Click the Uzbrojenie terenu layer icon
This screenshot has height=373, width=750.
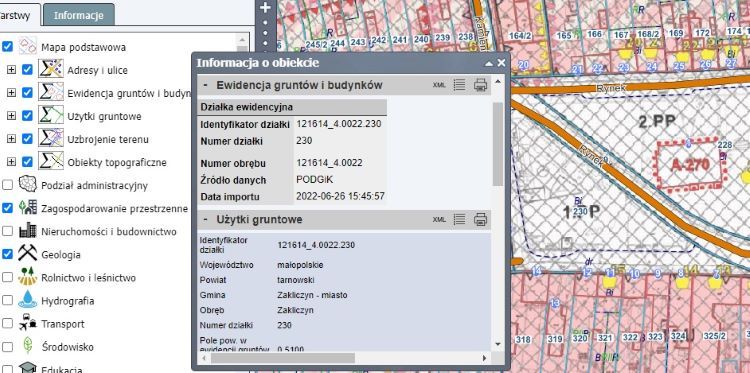click(51, 137)
